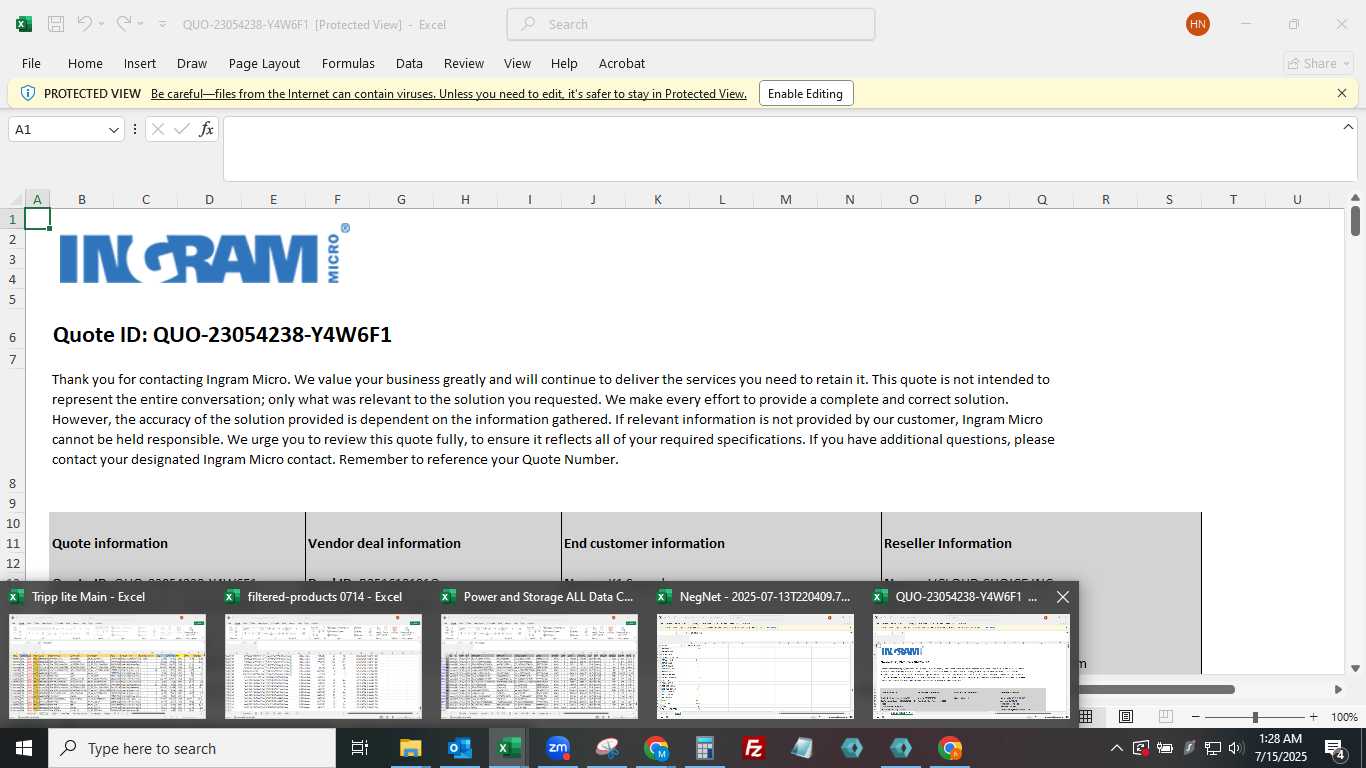Click the Windows Start button

pos(23,748)
